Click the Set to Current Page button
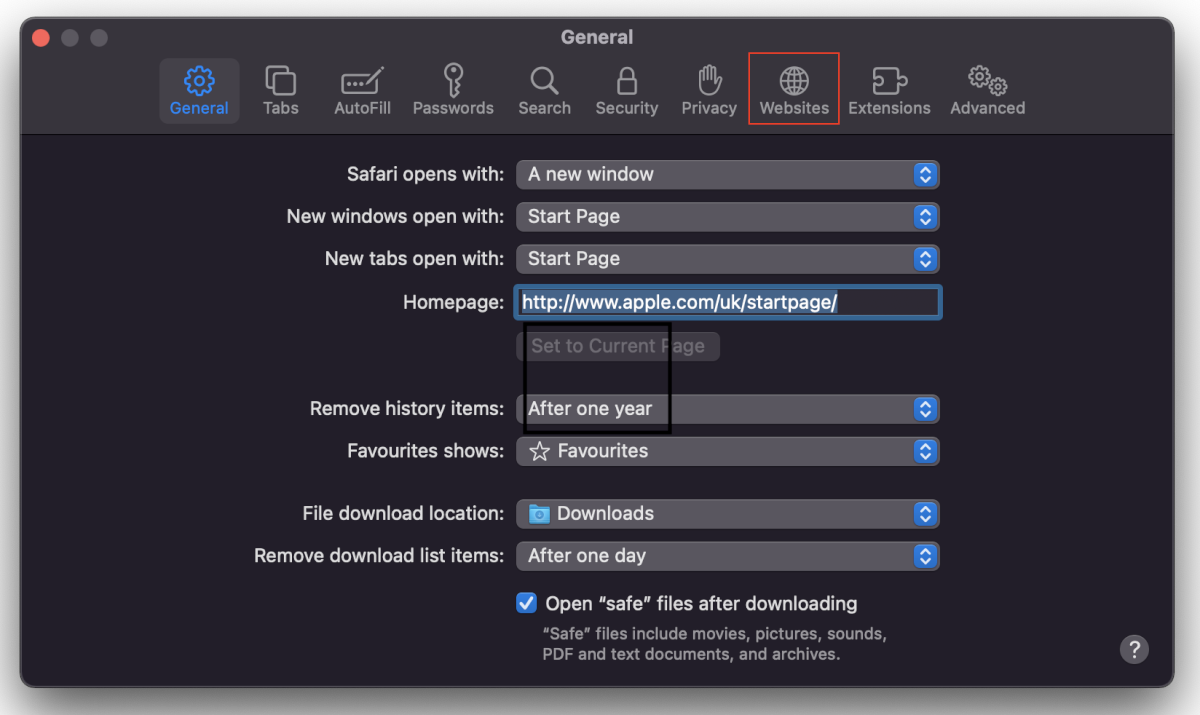Image resolution: width=1200 pixels, height=715 pixels. [617, 346]
